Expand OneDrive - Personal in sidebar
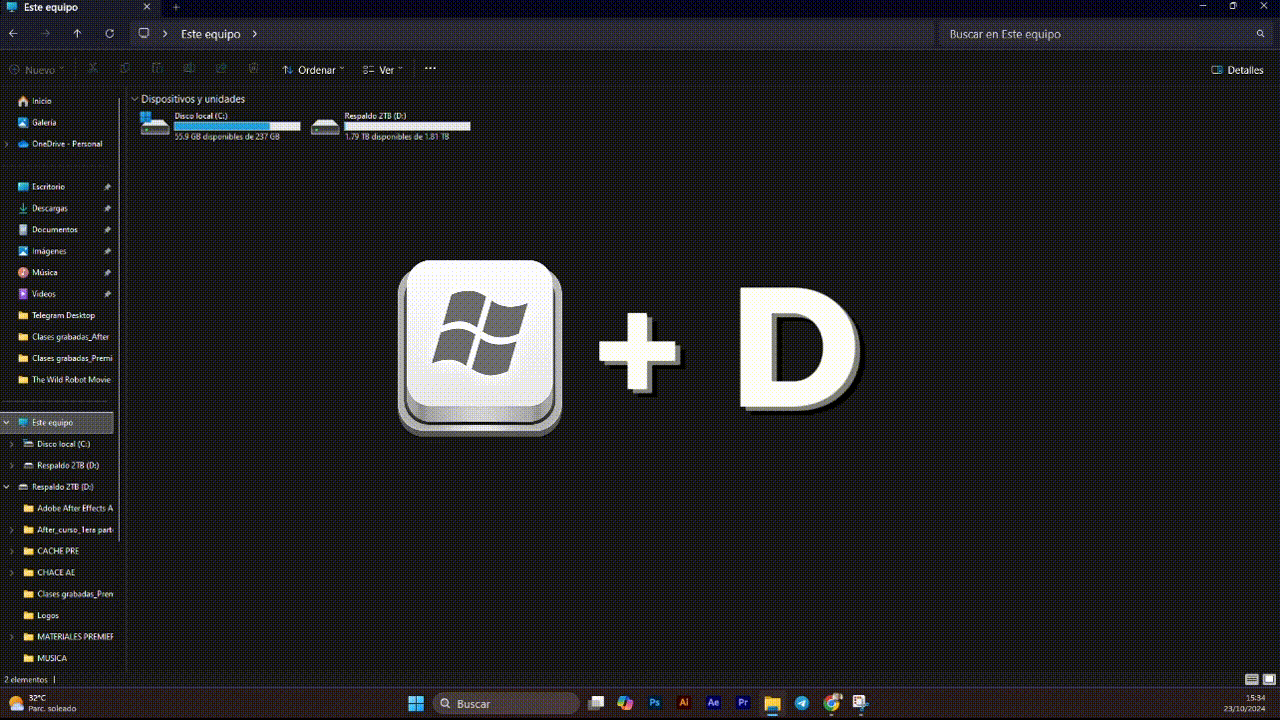The width and height of the screenshot is (1280, 720). 7,144
